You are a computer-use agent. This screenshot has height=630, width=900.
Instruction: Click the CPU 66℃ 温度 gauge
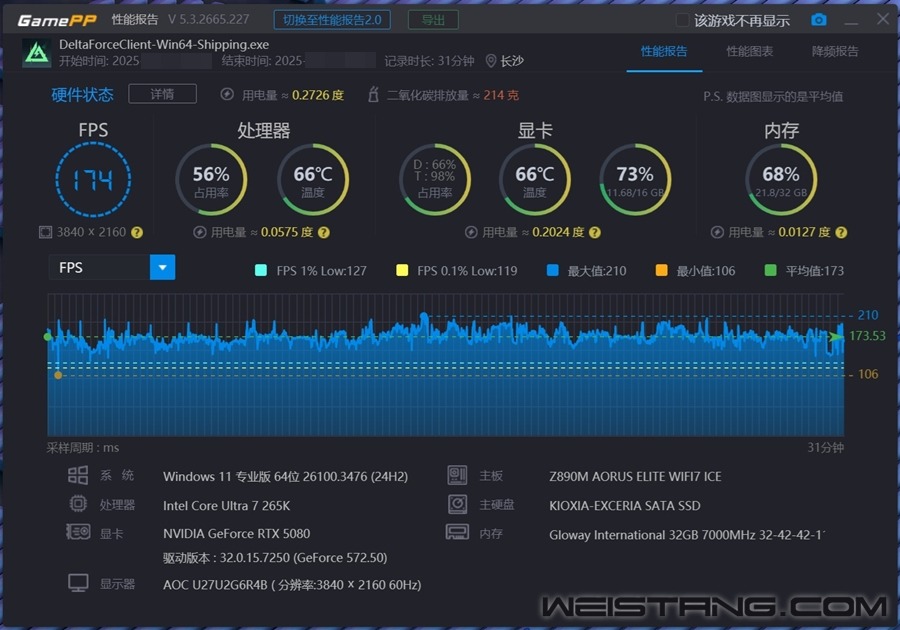tap(313, 180)
